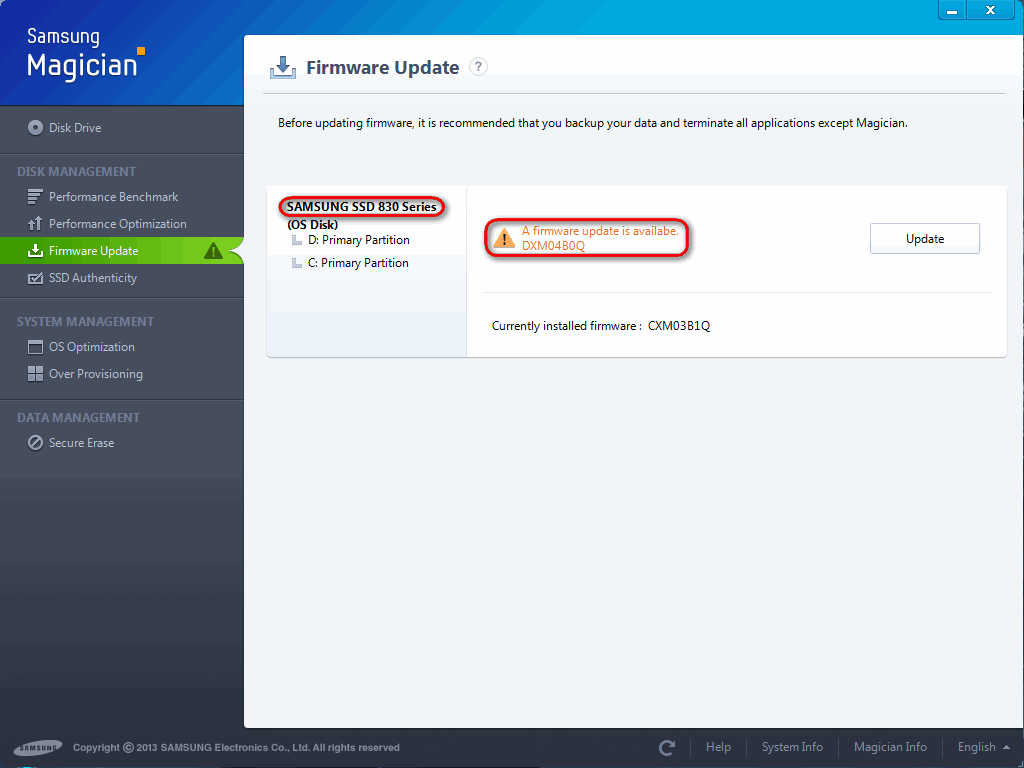Open the English language dropdown
Screen dimensions: 1024x768
[x=984, y=747]
